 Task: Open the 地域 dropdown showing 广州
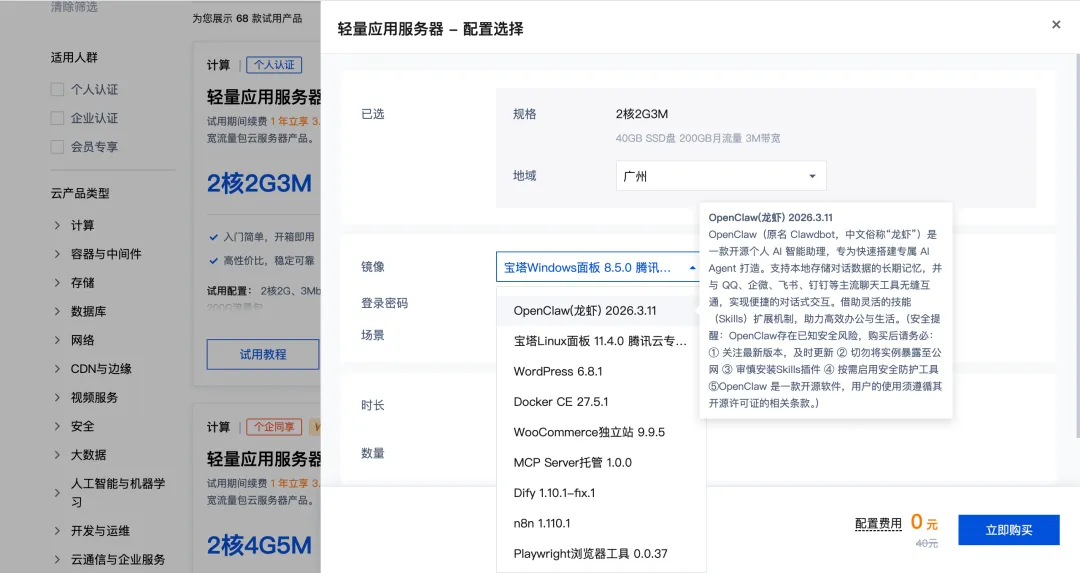coord(720,176)
